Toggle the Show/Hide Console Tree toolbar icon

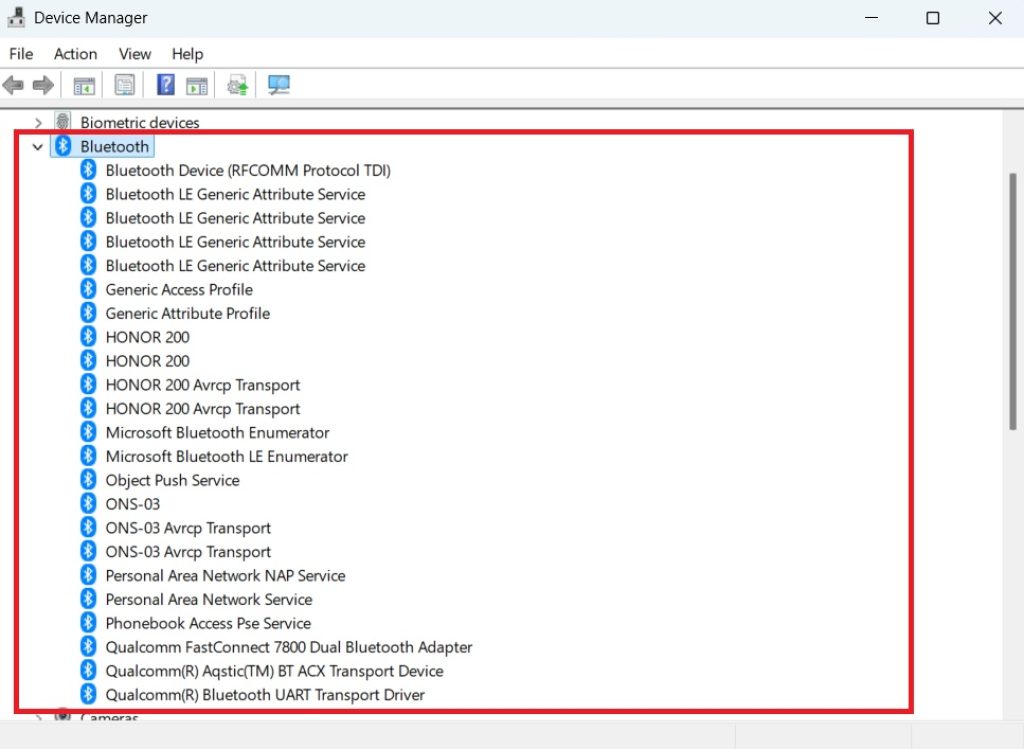click(x=84, y=85)
